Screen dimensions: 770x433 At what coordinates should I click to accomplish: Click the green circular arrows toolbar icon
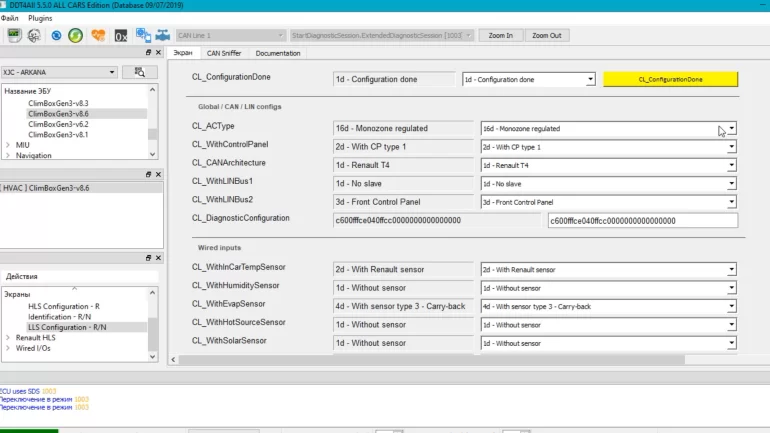point(76,35)
